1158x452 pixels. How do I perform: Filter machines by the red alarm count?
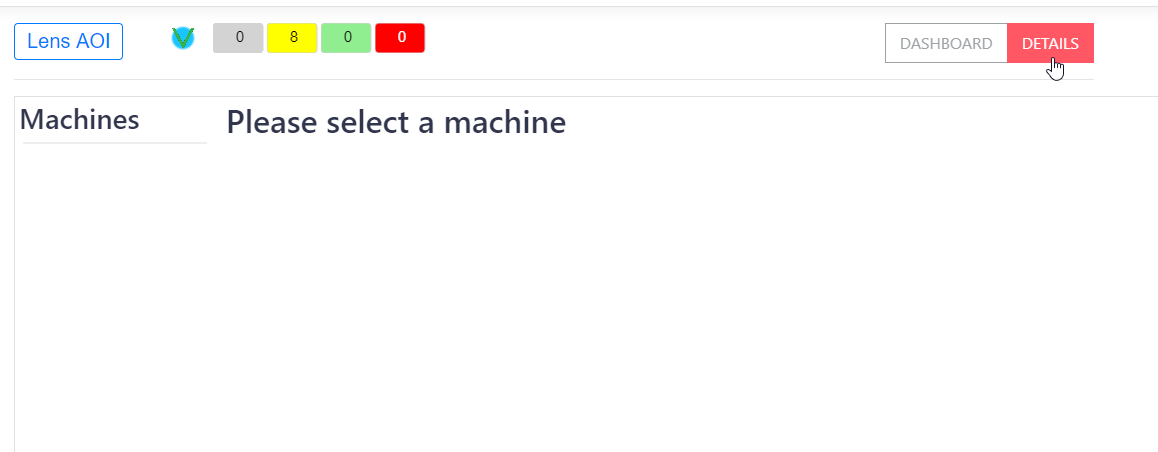tap(400, 38)
